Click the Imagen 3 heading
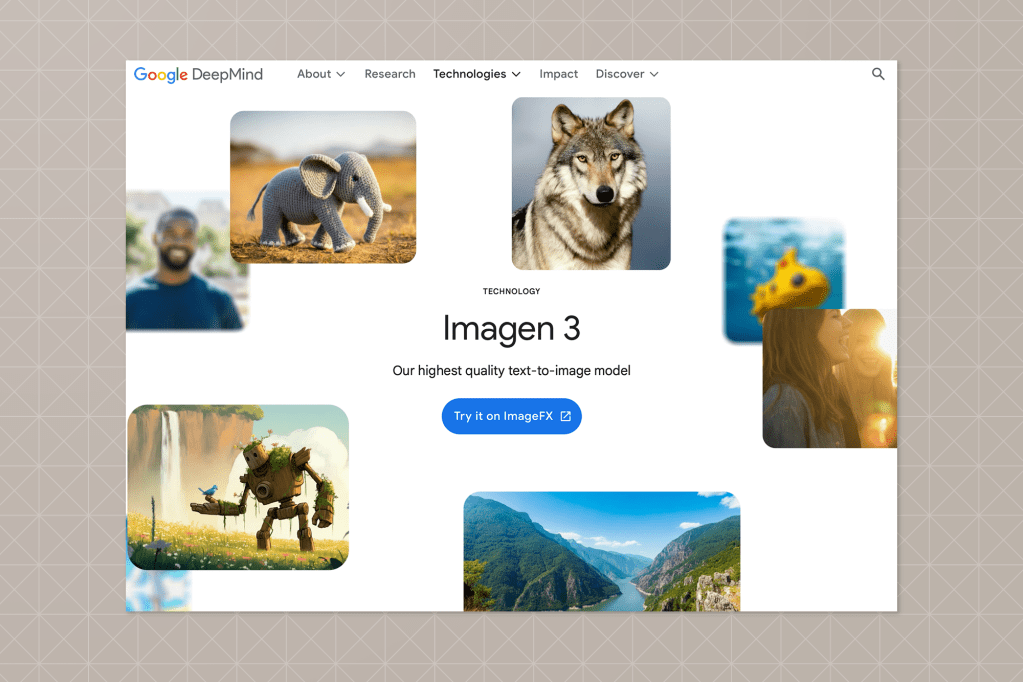This screenshot has height=682, width=1023. [x=512, y=328]
